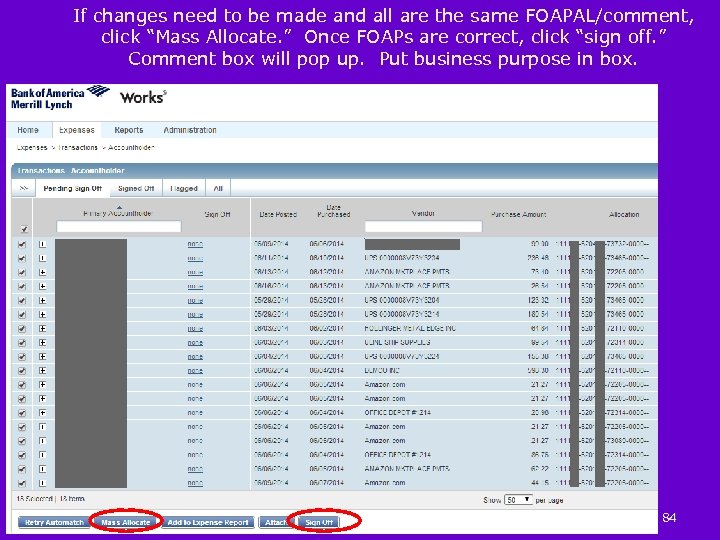Click the Bank of America Merrill Lynch logo

(60, 97)
